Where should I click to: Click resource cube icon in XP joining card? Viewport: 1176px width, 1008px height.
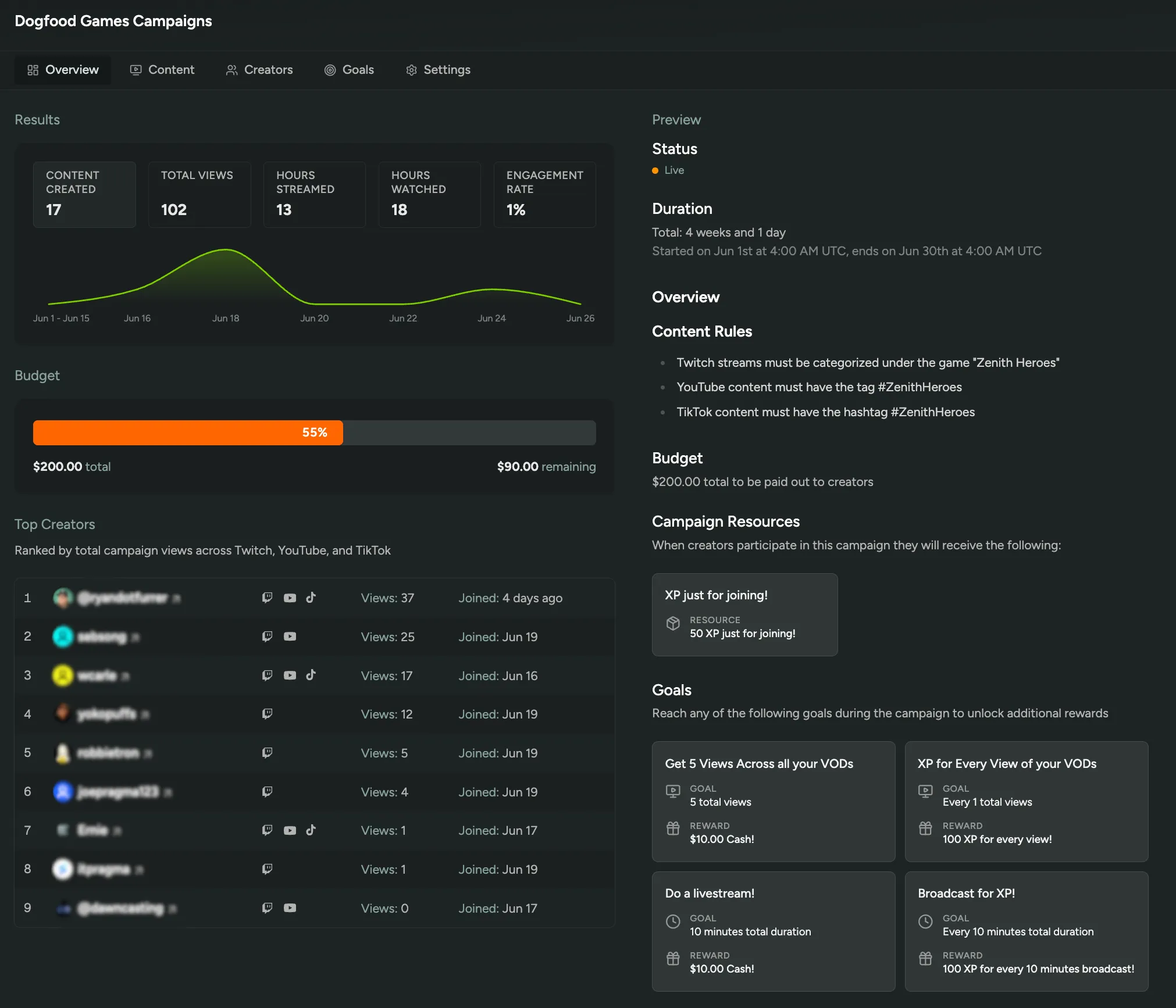coord(673,623)
